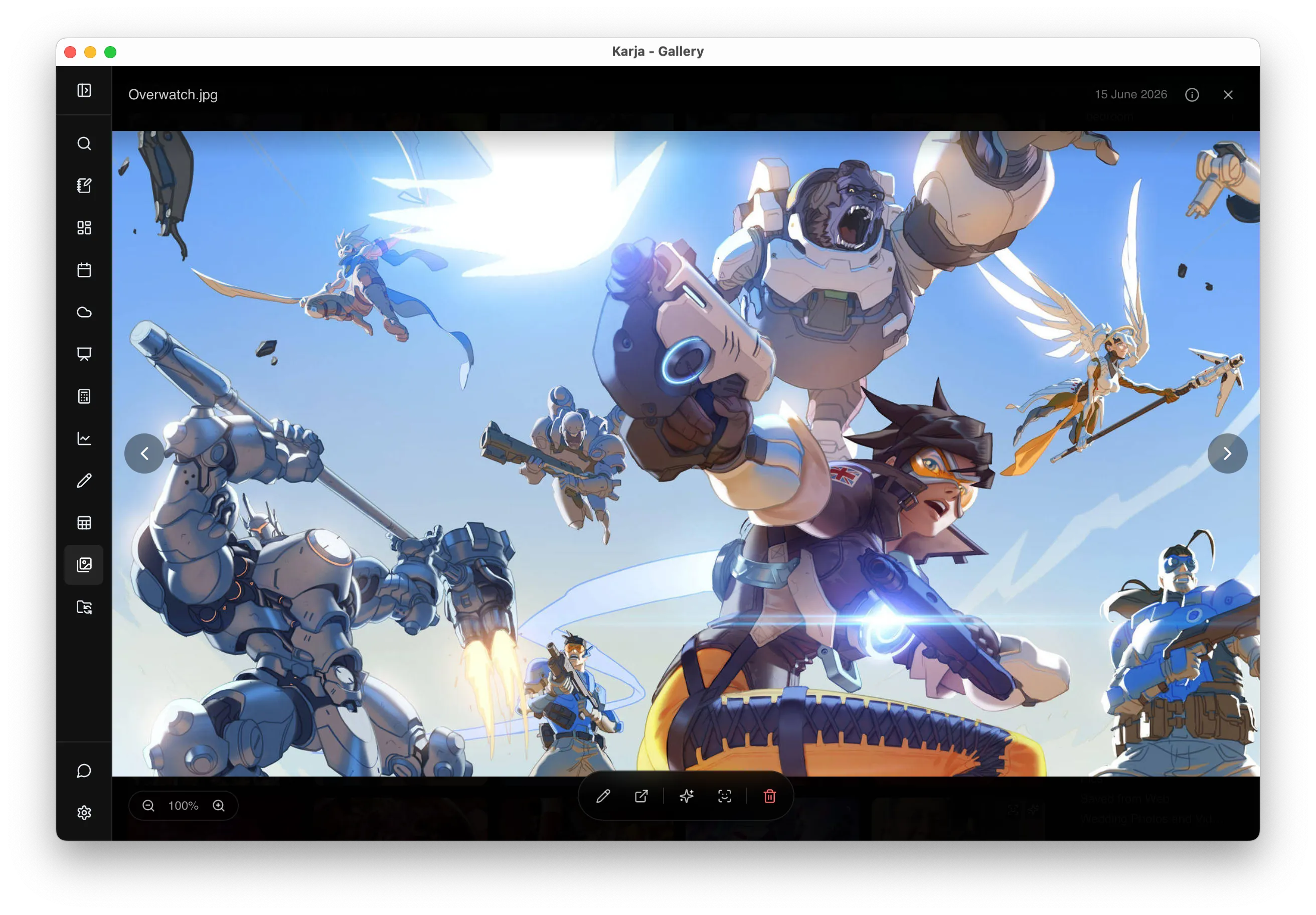Image resolution: width=1316 pixels, height=915 pixels.
Task: Toggle the sidebar panel icon
Action: pyautogui.click(x=84, y=91)
